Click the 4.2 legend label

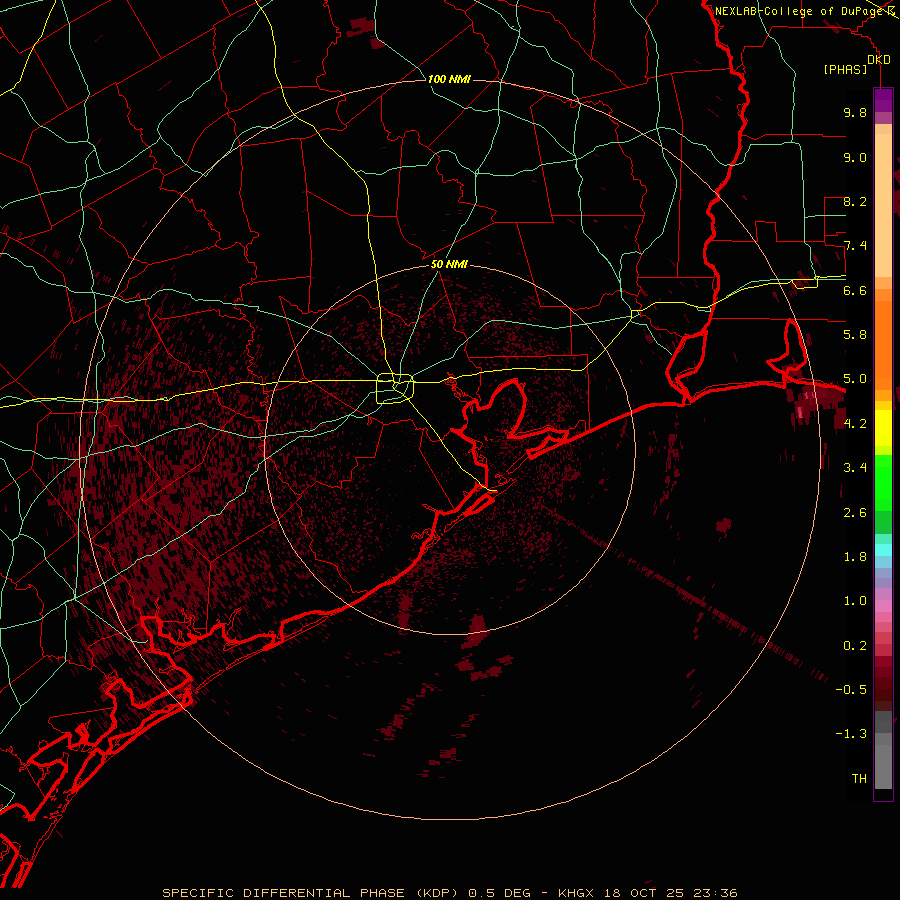tap(855, 424)
